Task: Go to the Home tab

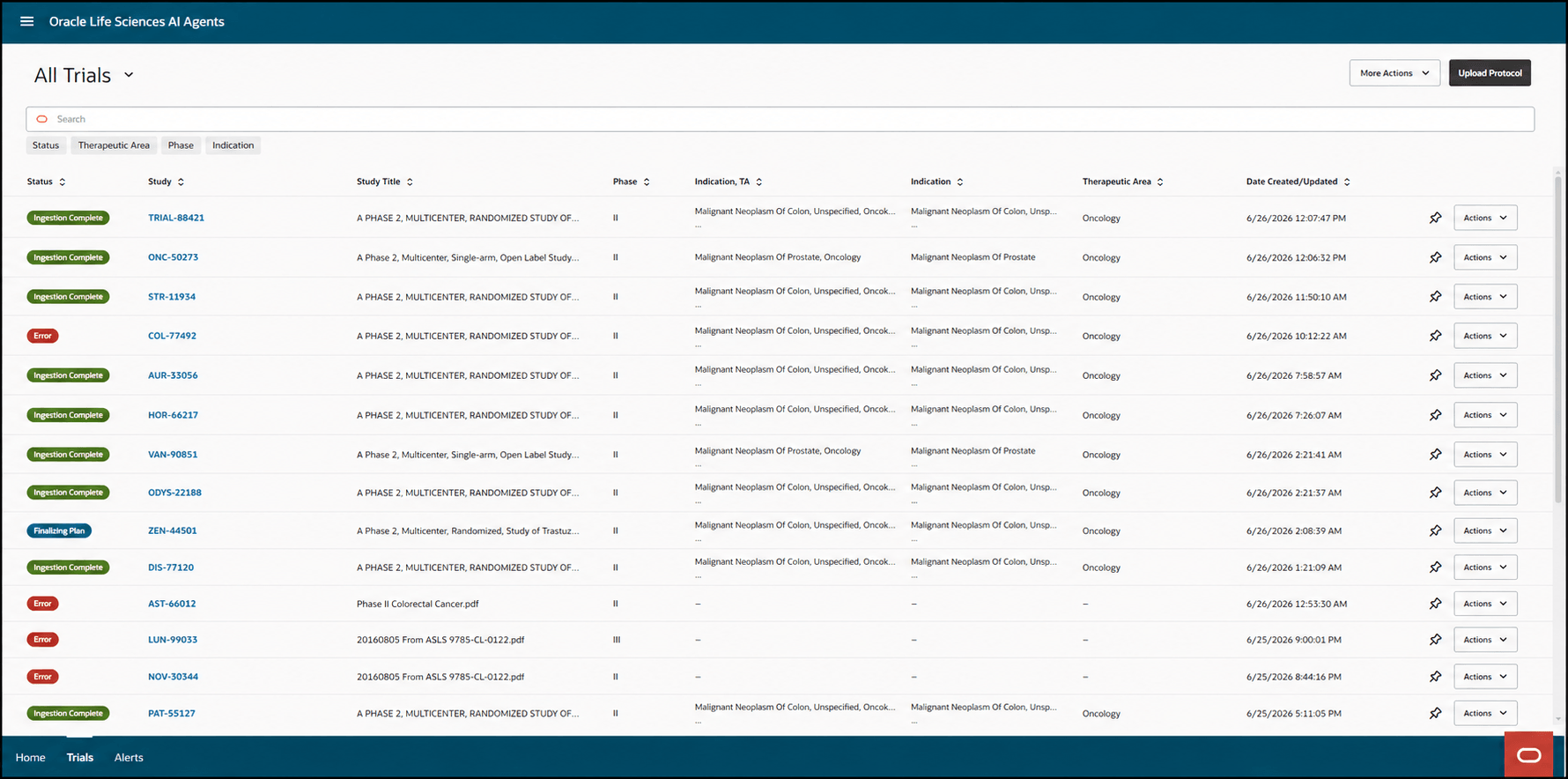Action: 31,758
